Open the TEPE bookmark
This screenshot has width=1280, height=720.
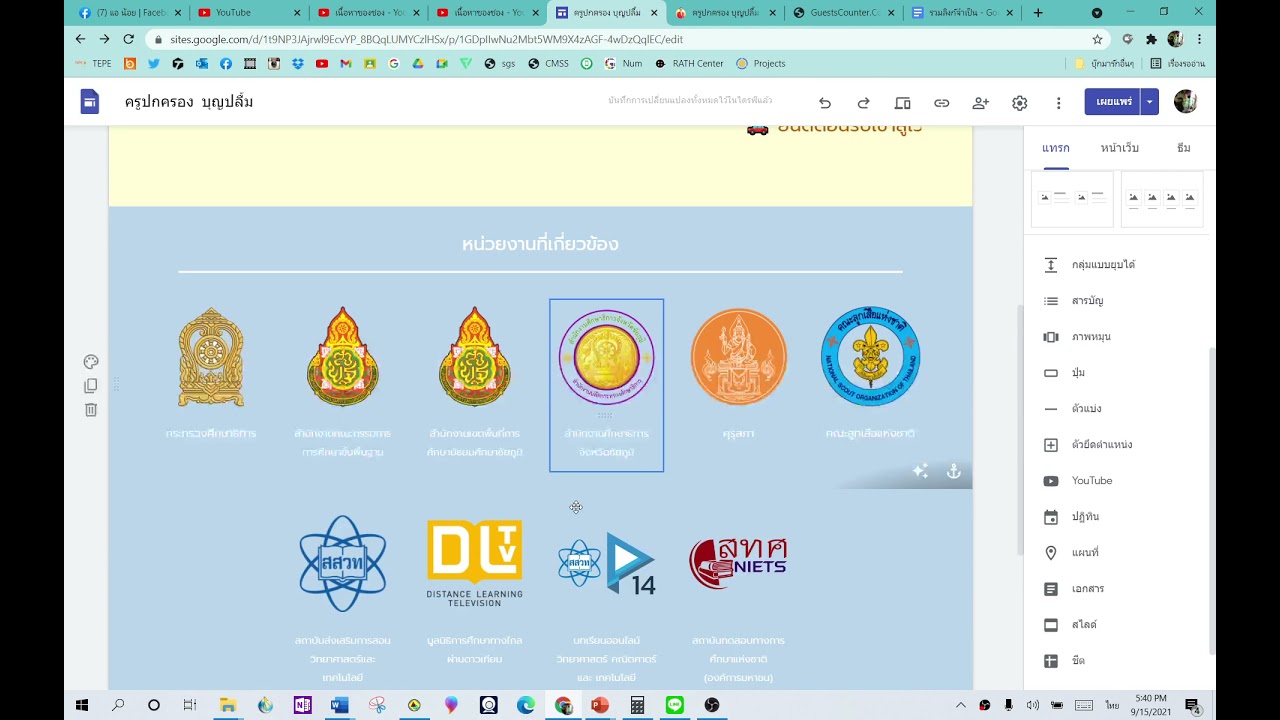94,63
